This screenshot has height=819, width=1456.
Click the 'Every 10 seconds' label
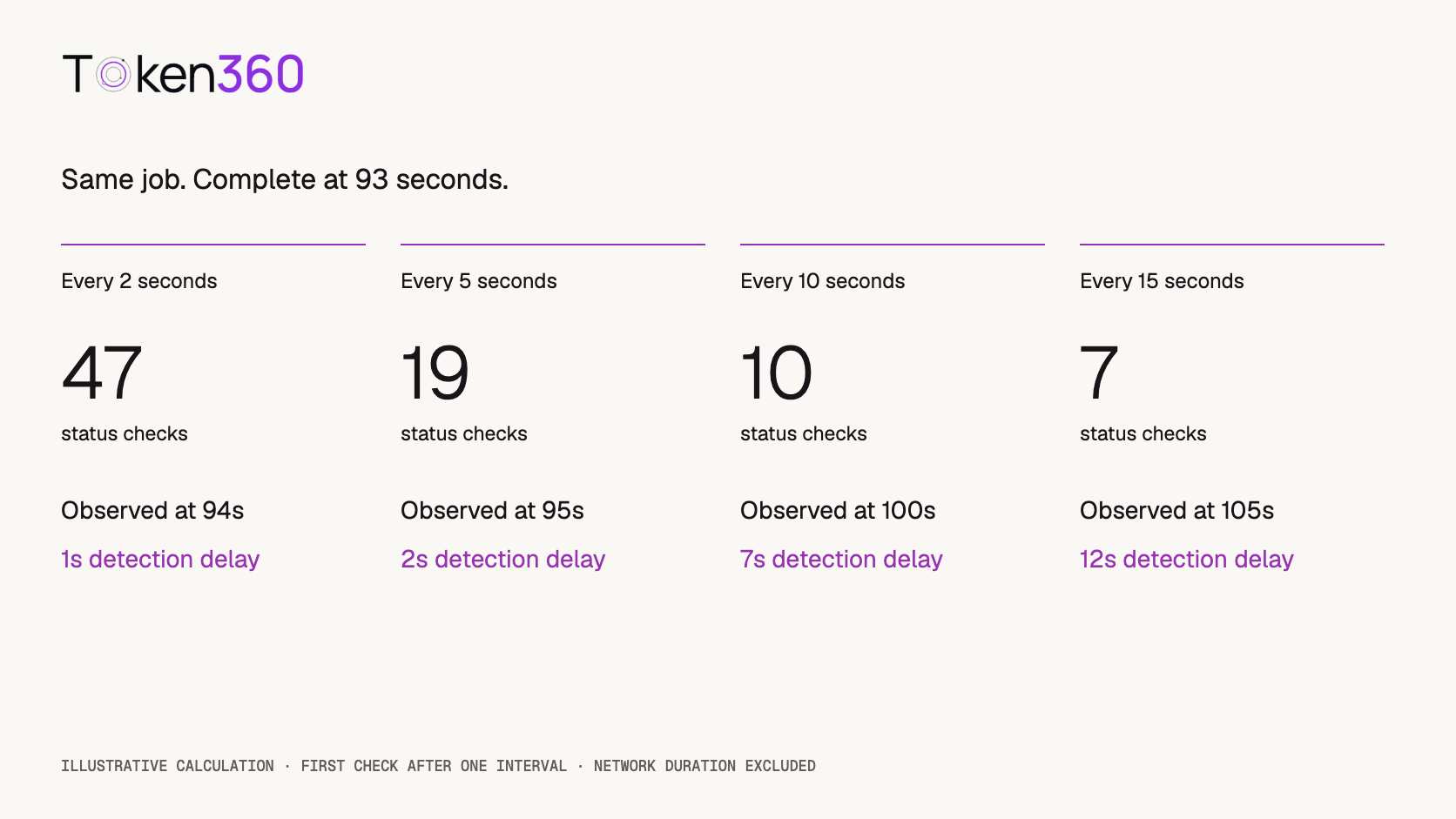(x=823, y=281)
